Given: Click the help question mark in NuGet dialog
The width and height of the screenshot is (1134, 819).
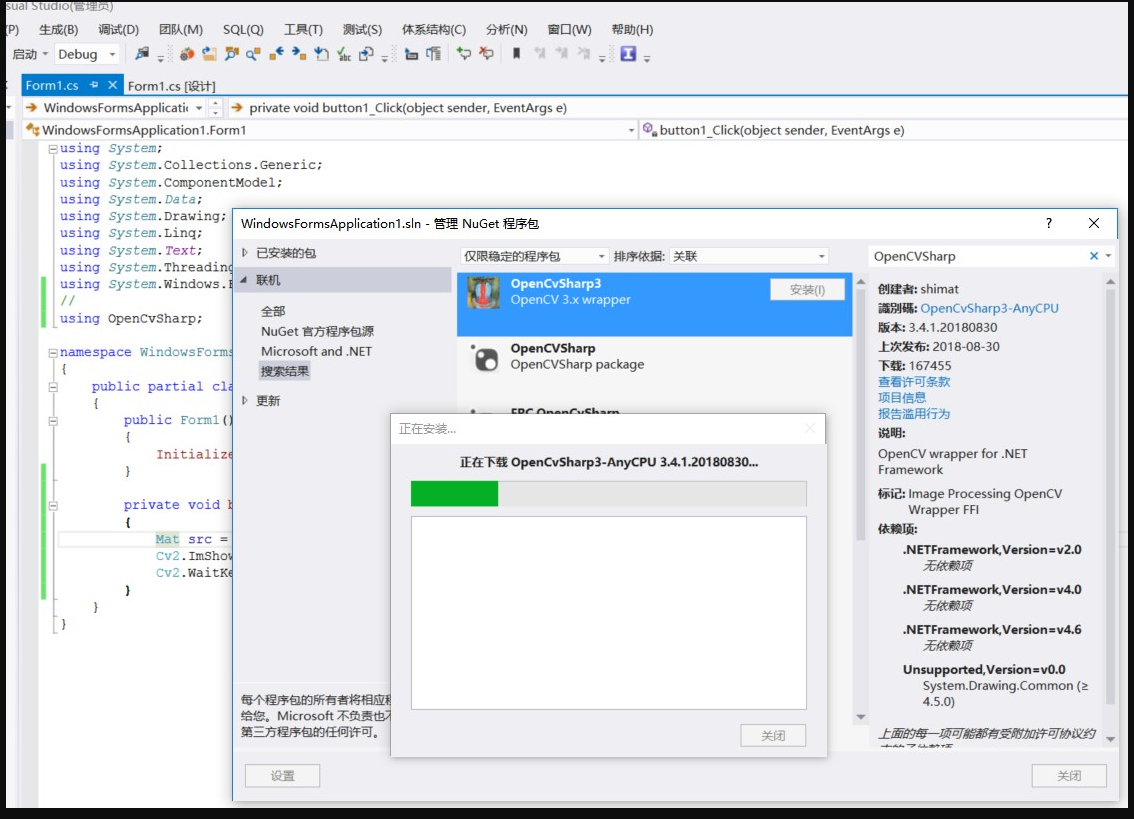Looking at the screenshot, I should [x=1049, y=224].
